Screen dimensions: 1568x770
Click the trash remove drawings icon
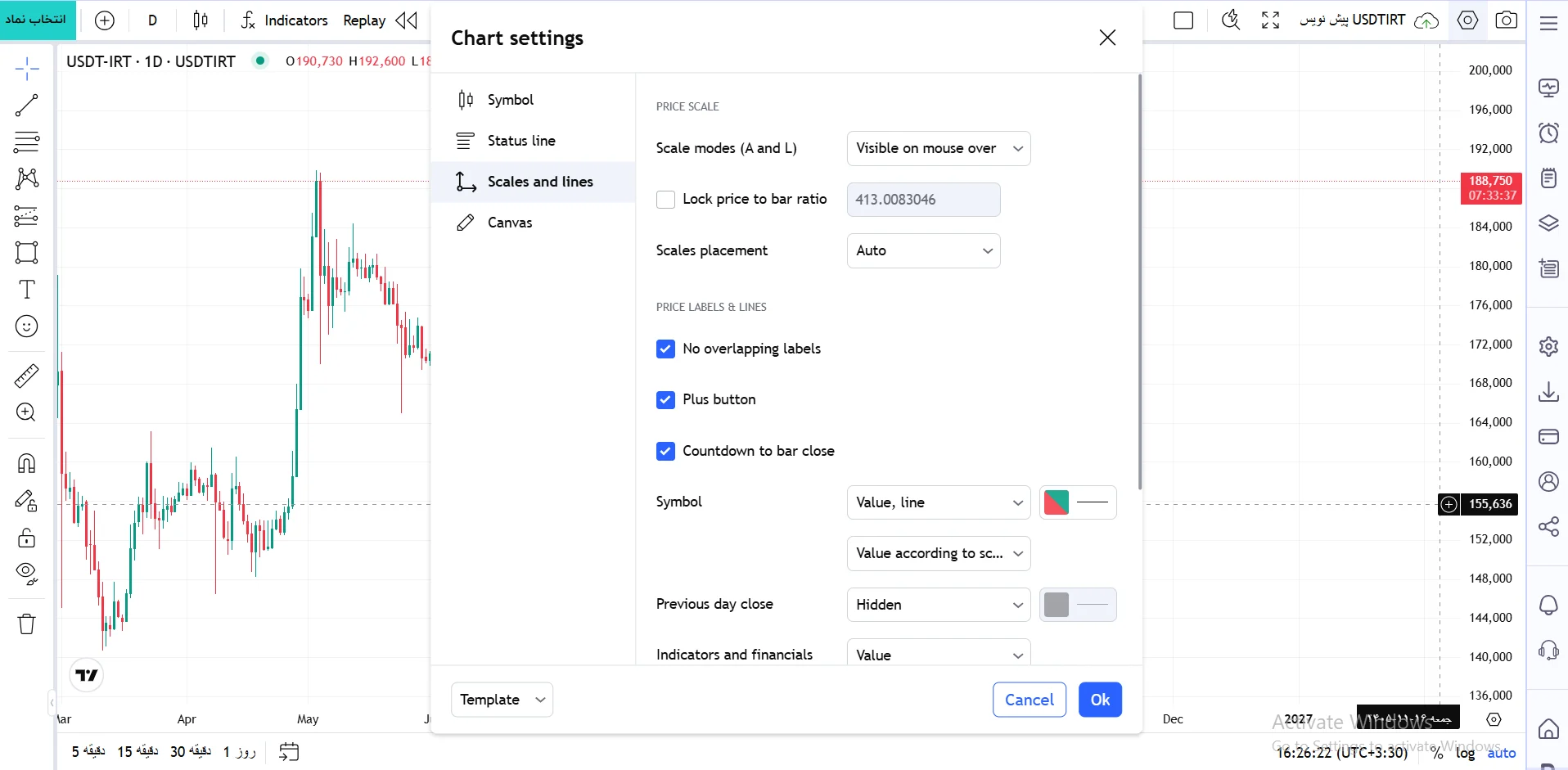26,624
